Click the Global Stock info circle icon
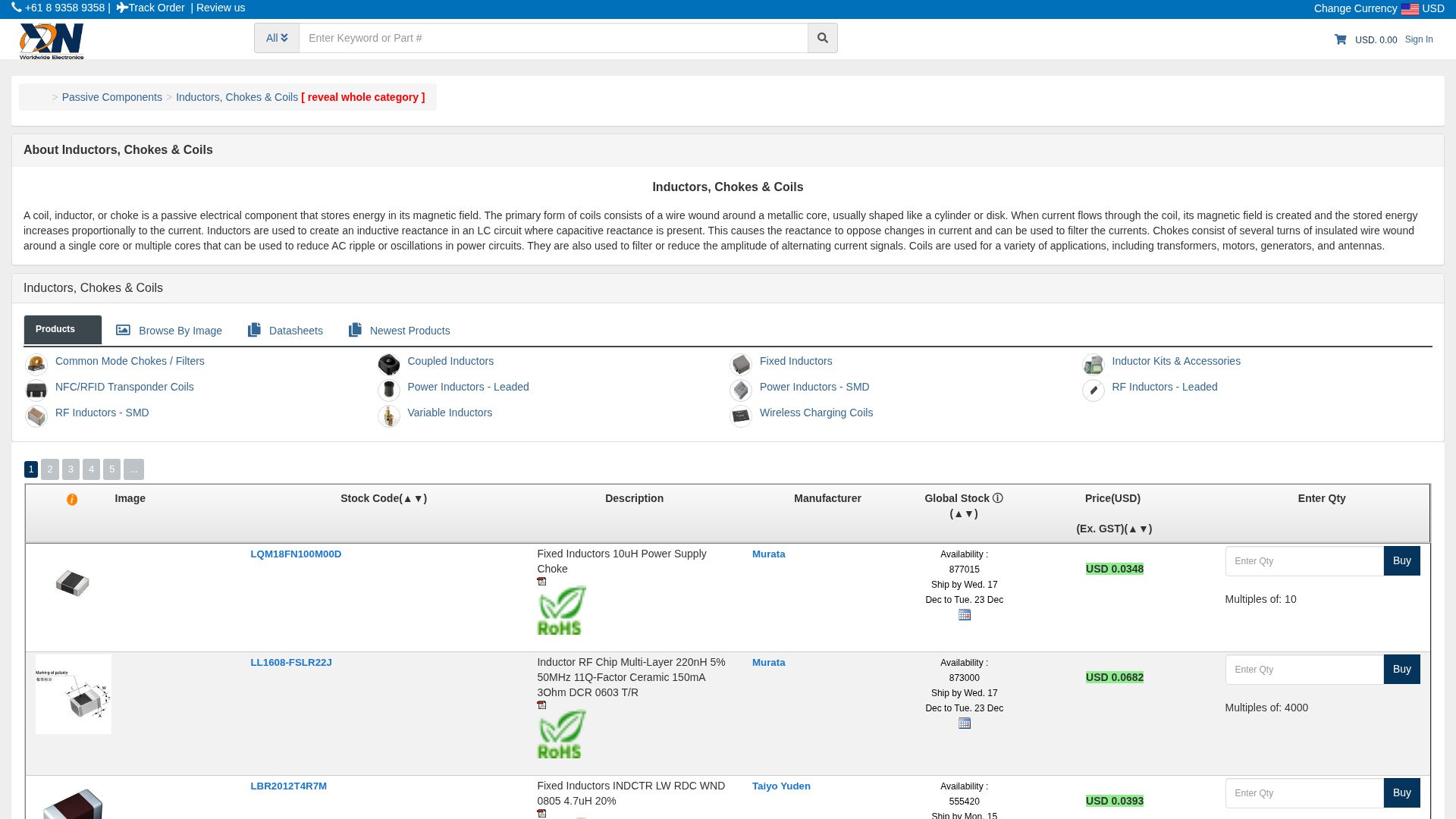Viewport: 1456px width, 819px height. coord(998,498)
